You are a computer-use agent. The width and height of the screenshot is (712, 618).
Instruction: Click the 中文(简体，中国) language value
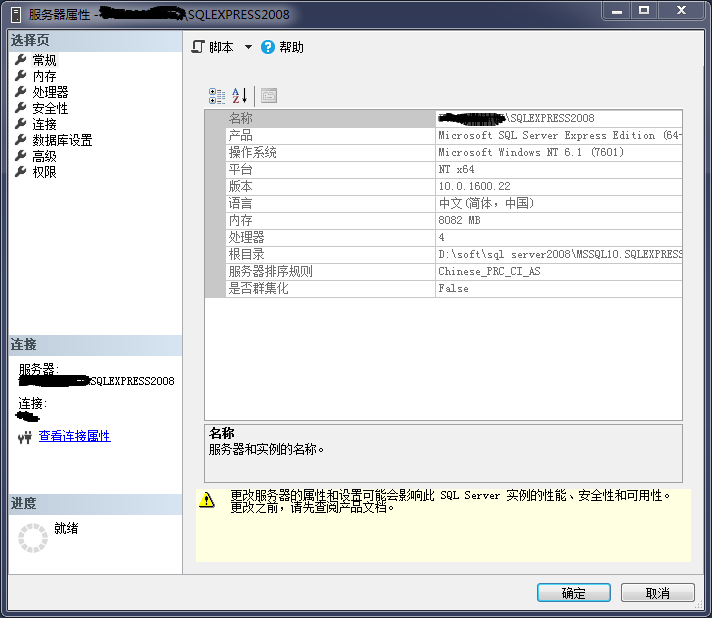pos(486,203)
